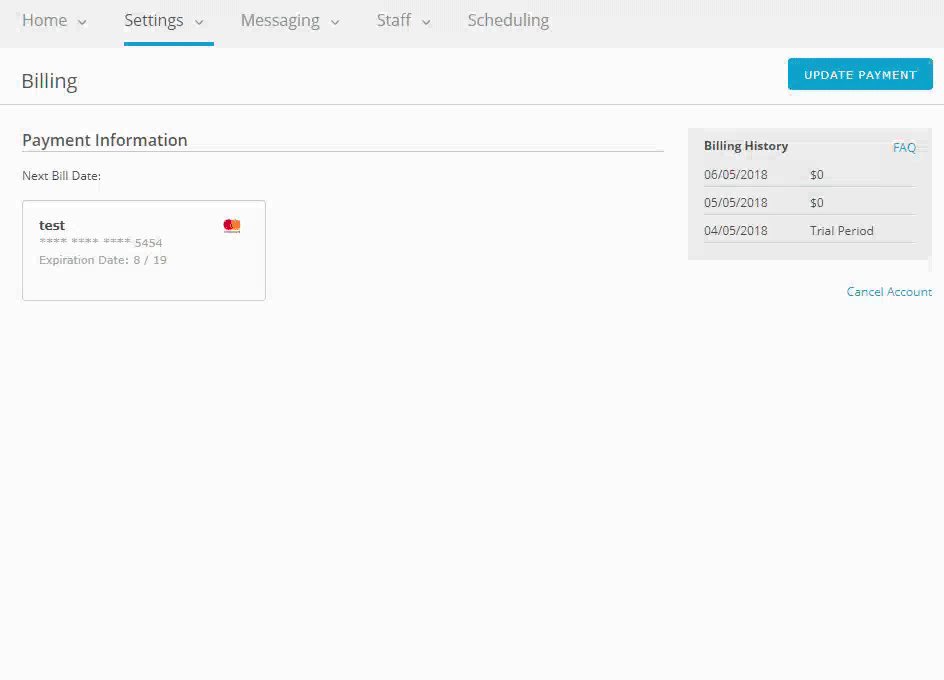Screen dimensions: 944x680
Task: Click the masked card number ending 5454
Action: click(100, 243)
